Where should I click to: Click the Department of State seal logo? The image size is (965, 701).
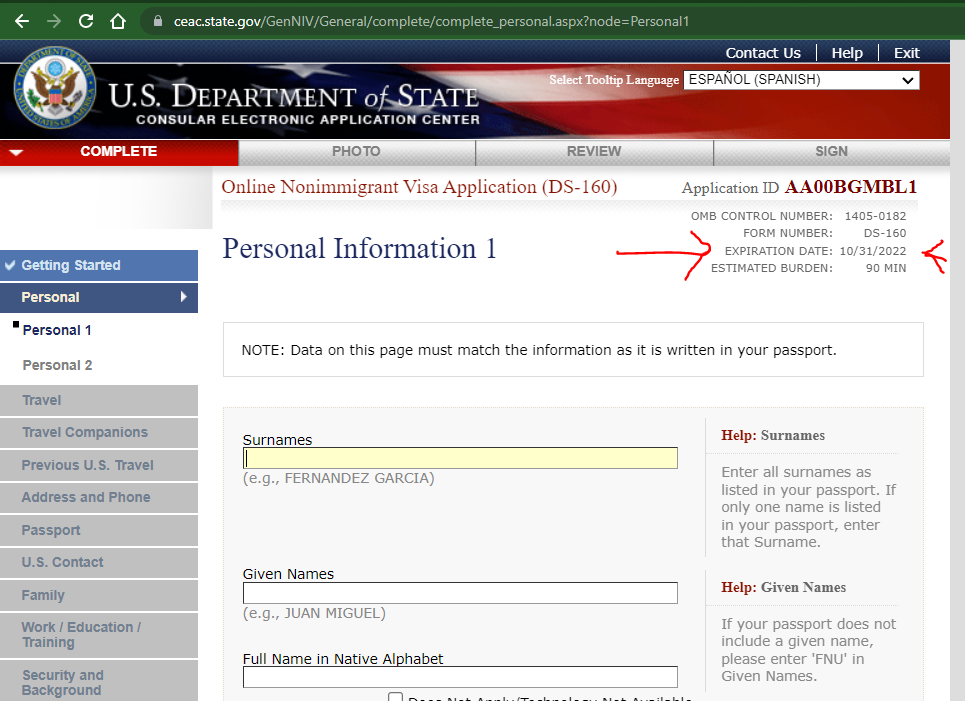(x=57, y=90)
